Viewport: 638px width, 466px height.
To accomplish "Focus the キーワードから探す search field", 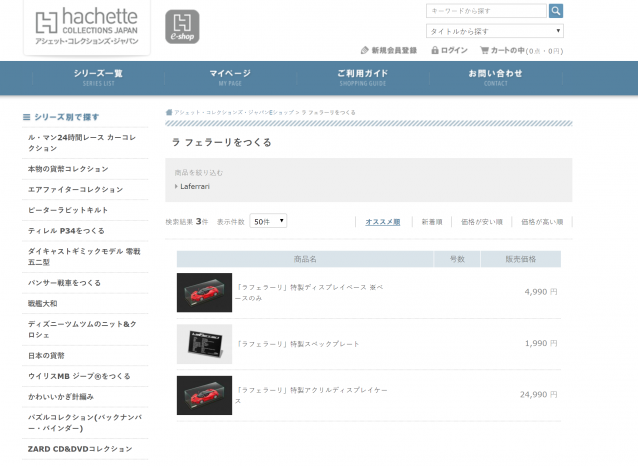I will pos(486,11).
